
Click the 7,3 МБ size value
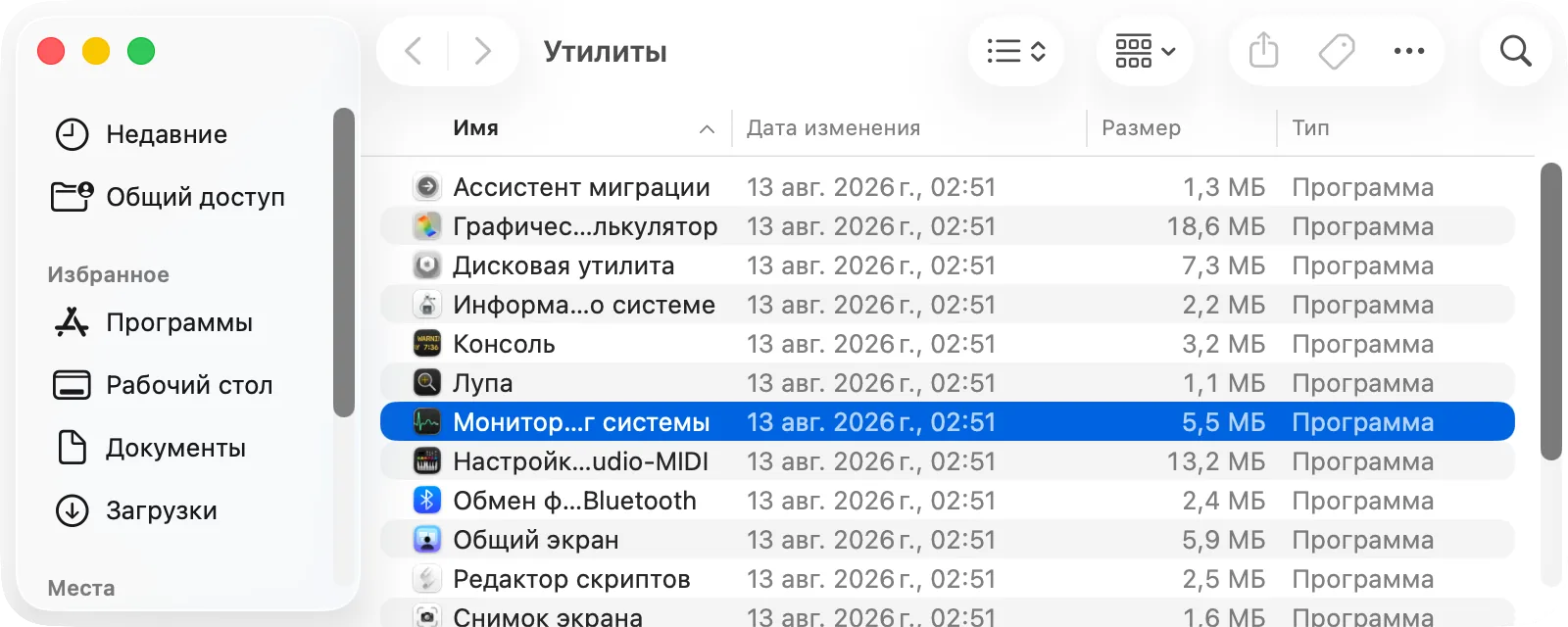pyautogui.click(x=1224, y=265)
